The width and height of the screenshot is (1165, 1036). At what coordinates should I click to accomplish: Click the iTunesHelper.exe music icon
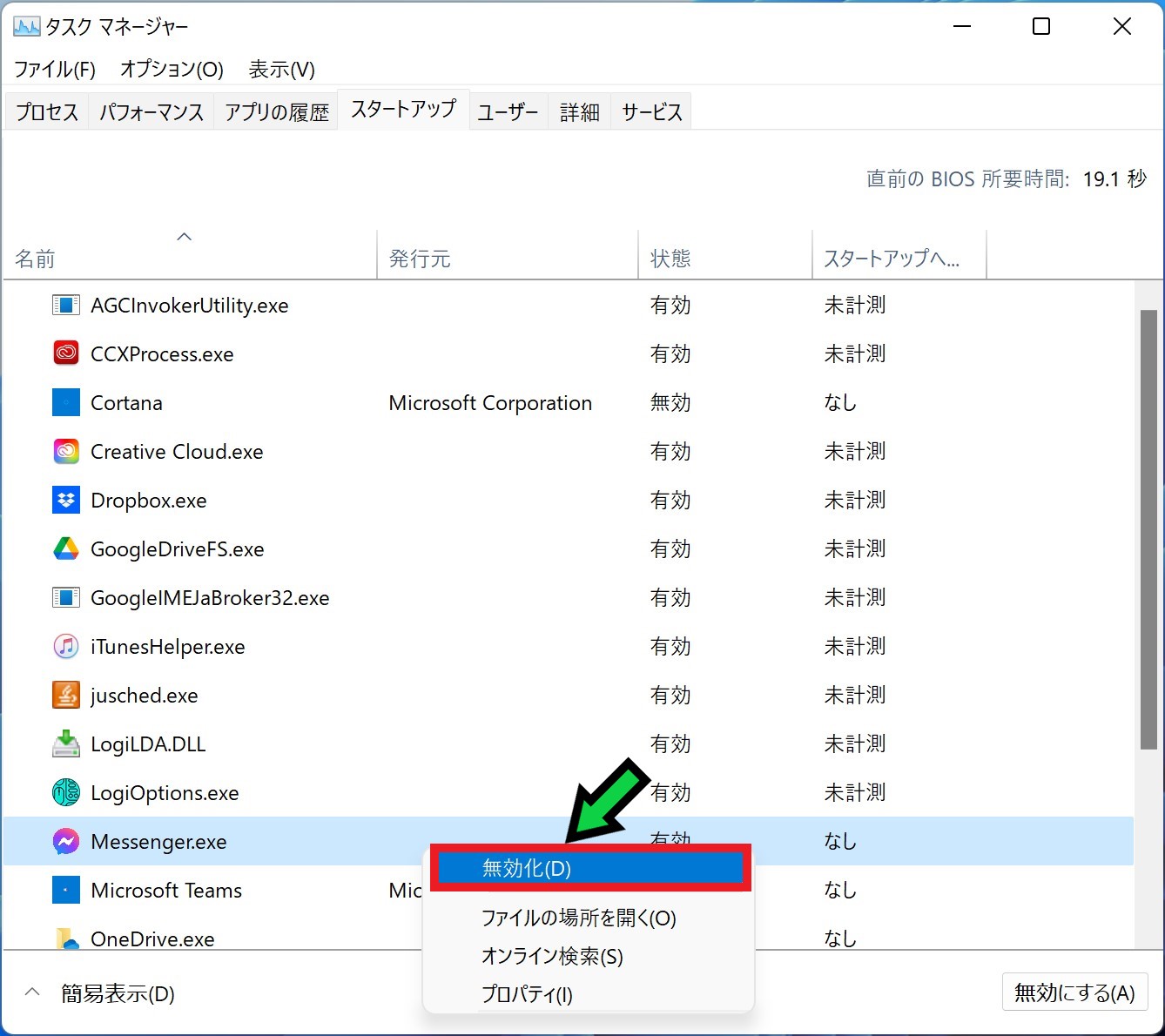pos(66,647)
